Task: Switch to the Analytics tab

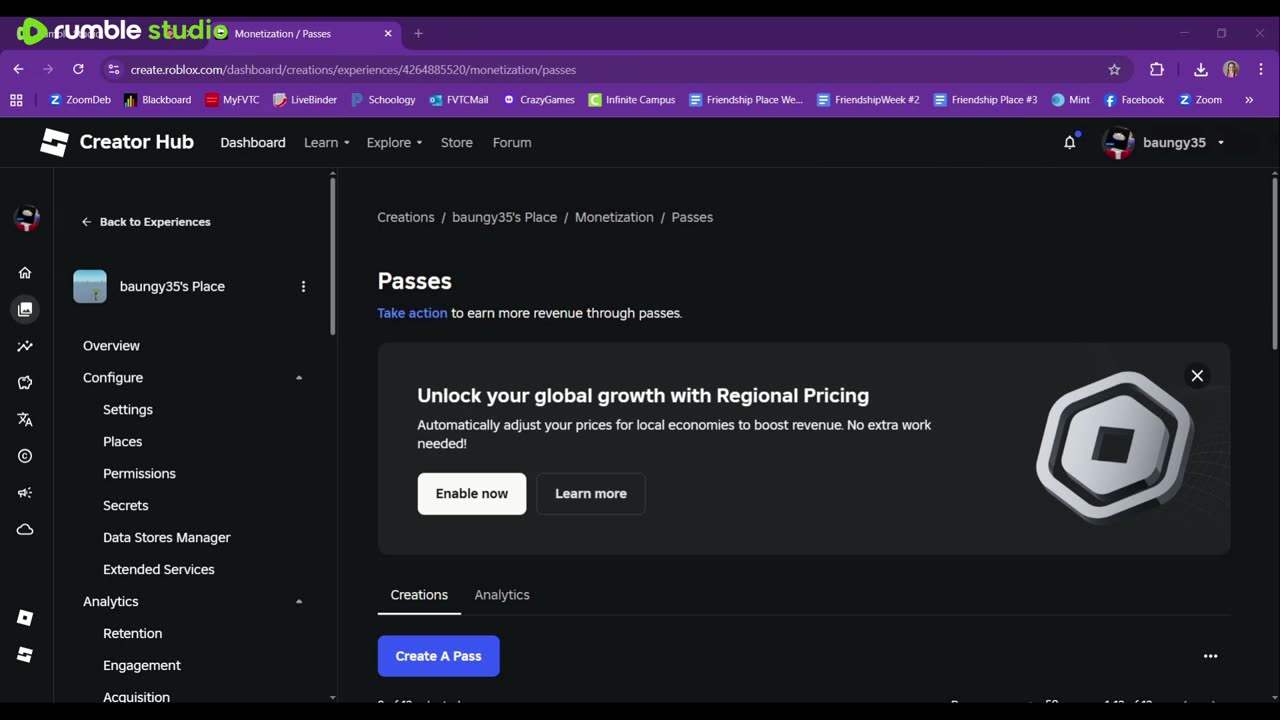Action: (x=502, y=594)
